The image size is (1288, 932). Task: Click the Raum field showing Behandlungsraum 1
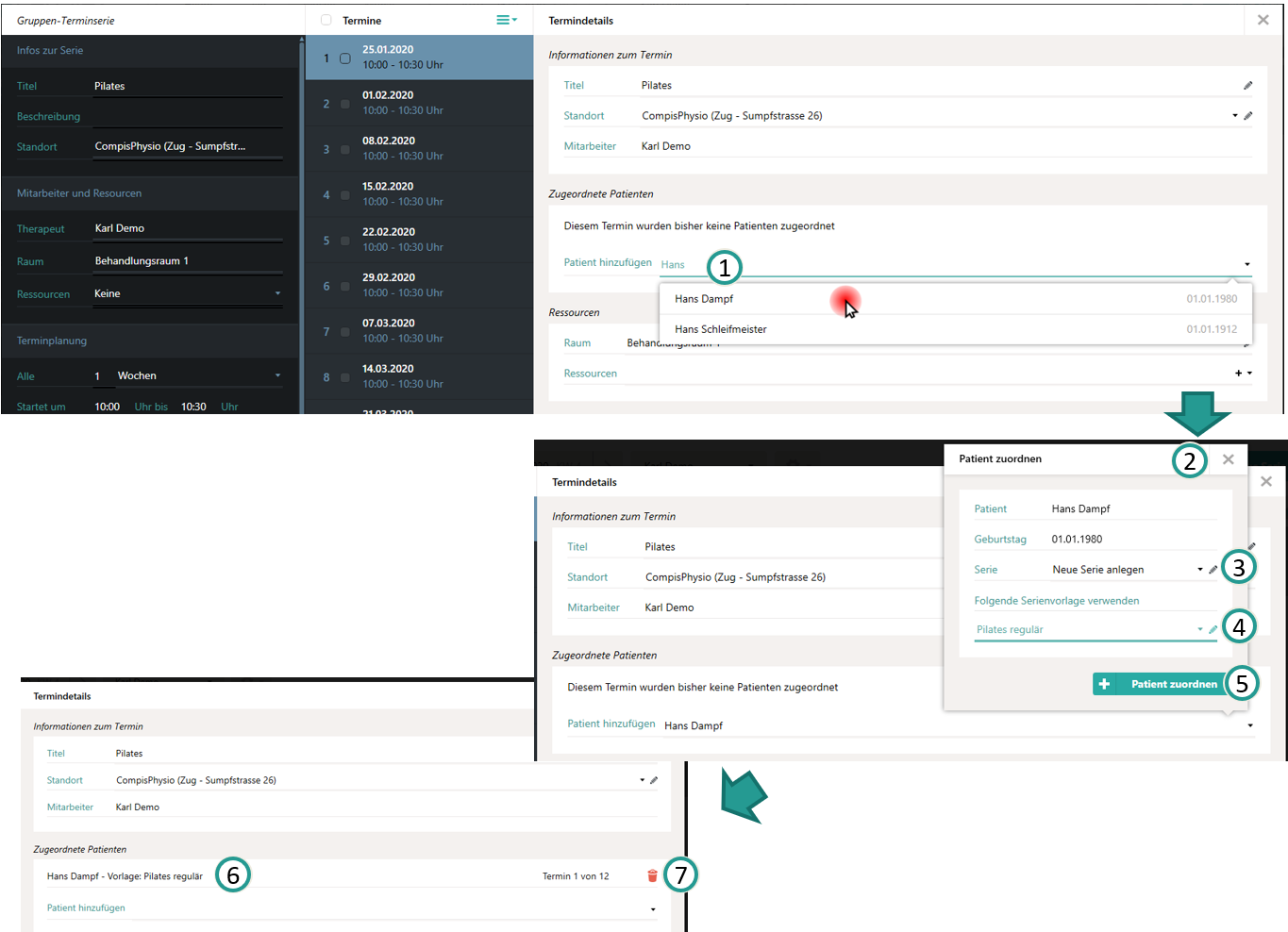(188, 261)
